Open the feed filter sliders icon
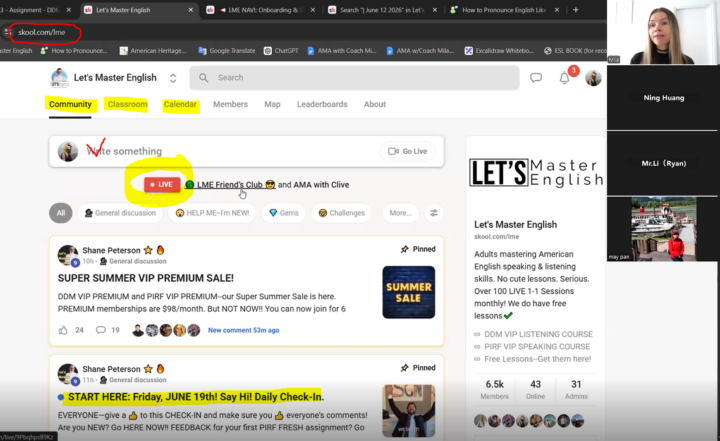The height and width of the screenshot is (441, 720). tap(433, 213)
